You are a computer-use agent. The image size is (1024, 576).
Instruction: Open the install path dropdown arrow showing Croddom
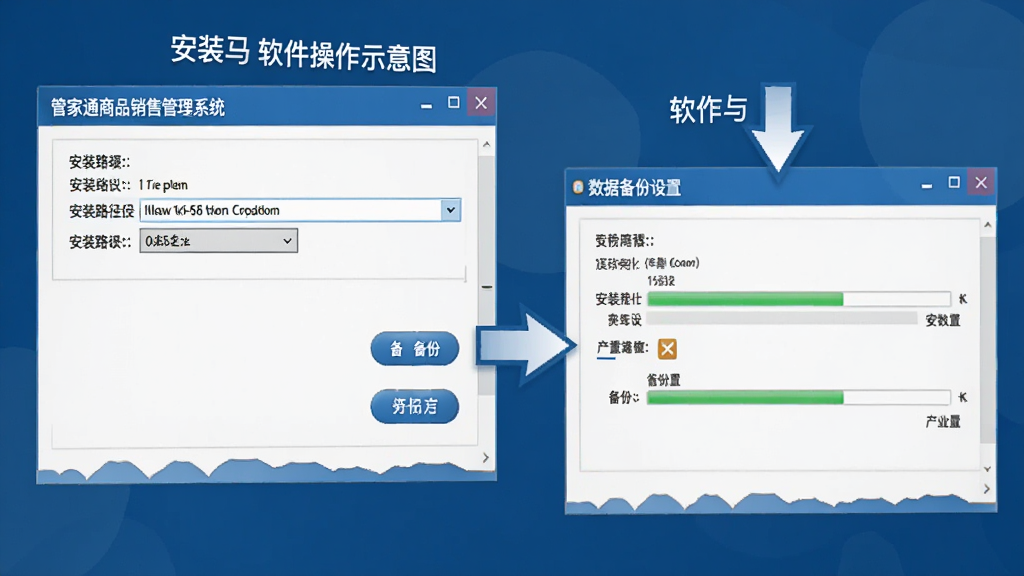450,210
